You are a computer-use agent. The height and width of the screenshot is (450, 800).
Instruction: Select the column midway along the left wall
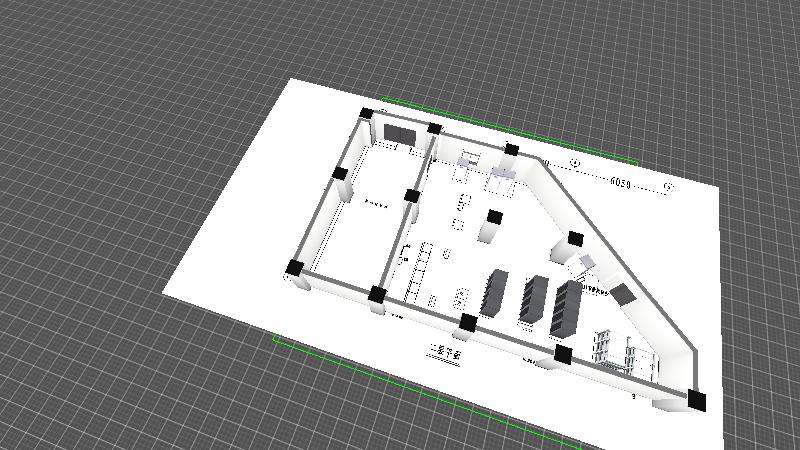339,174
